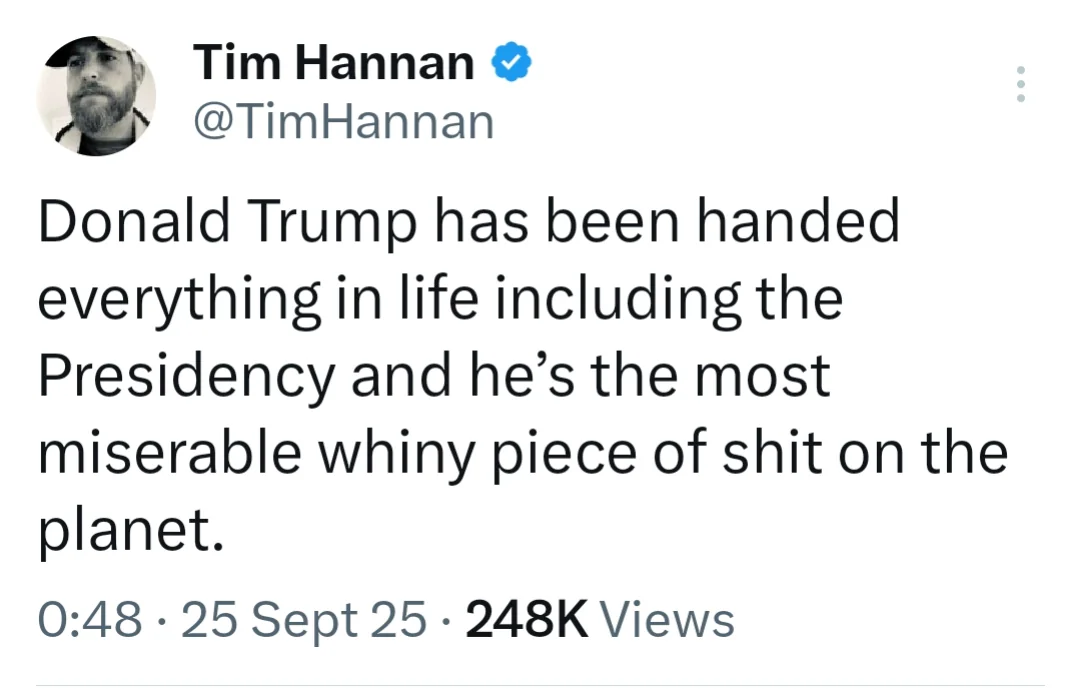Click the overflow menu dots at top right
1080x689 pixels.
pos(1021,83)
